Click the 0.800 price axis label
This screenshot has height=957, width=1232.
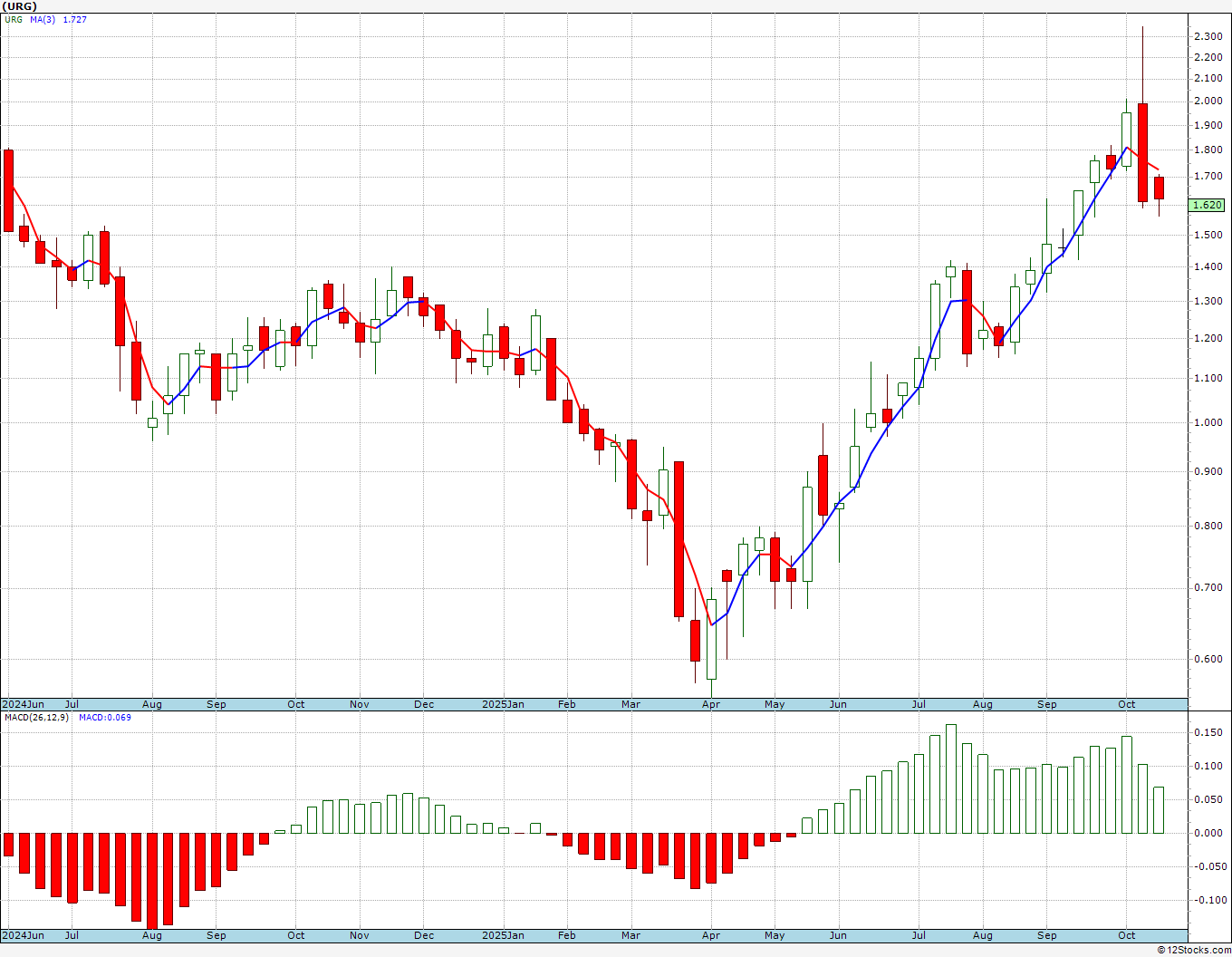pyautogui.click(x=1208, y=527)
